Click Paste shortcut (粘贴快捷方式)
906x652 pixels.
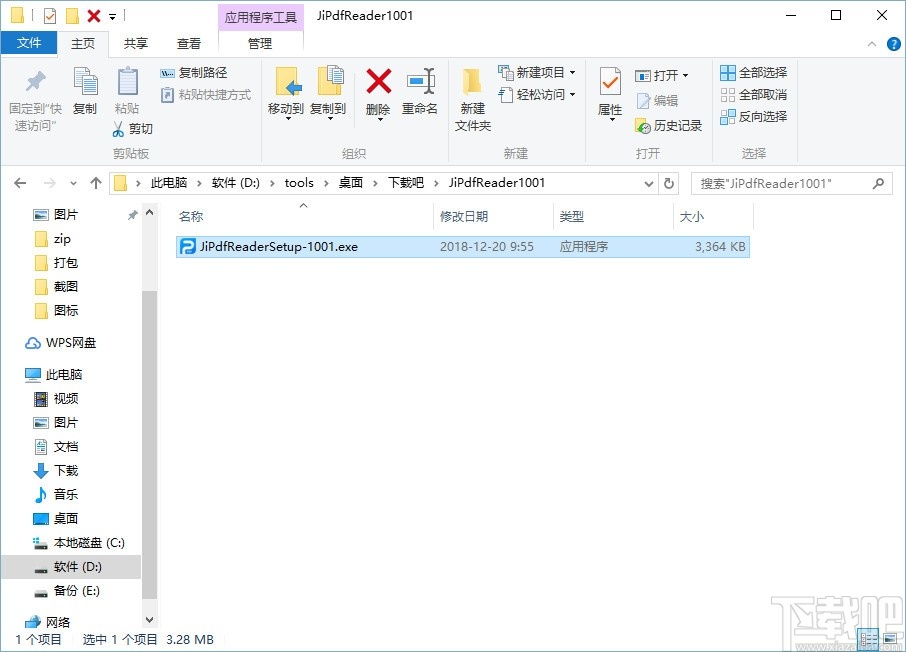(206, 95)
